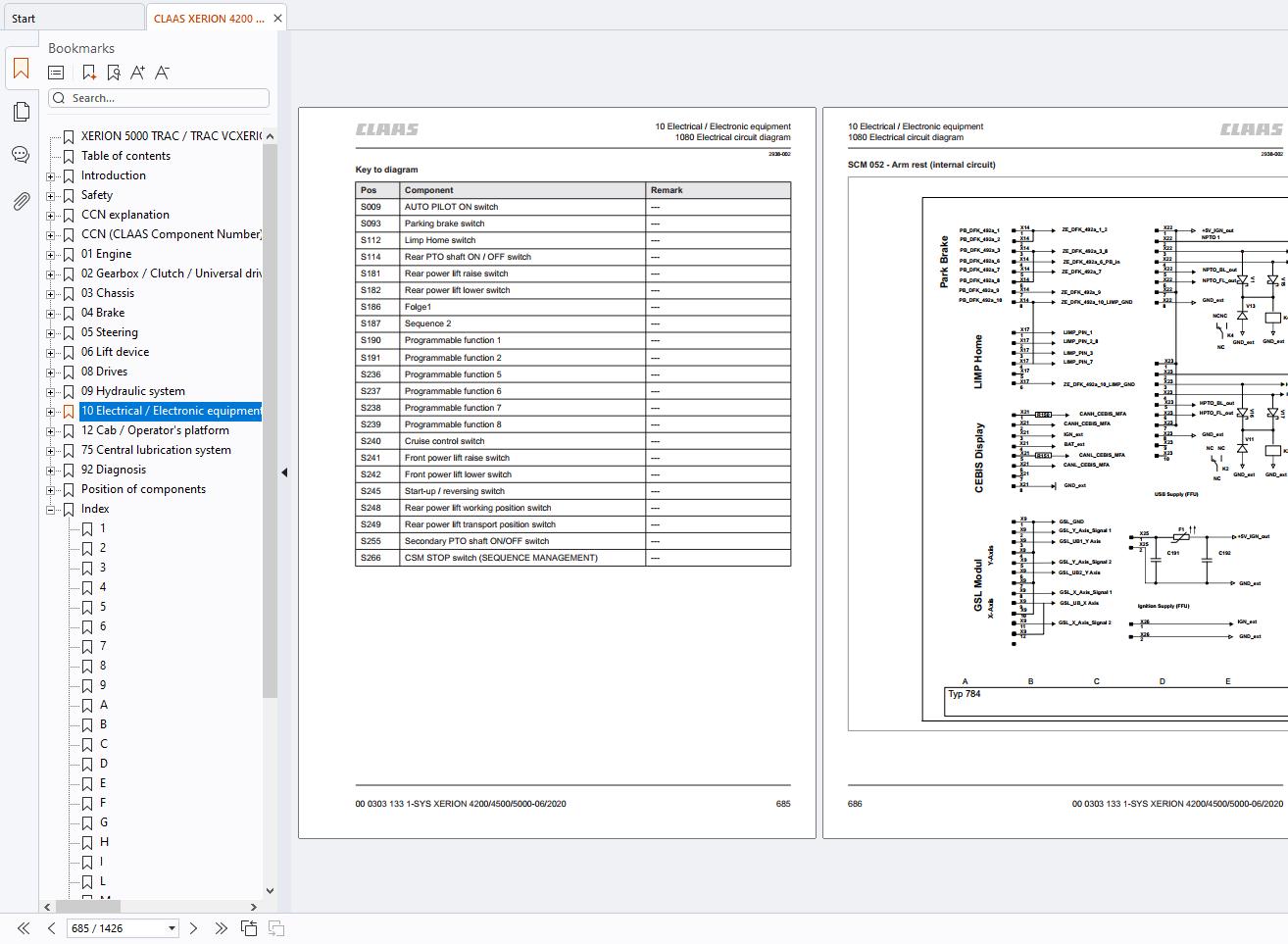Viewport: 1288px width, 944px height.
Task: Collapse the Index bookmark node
Action: pyautogui.click(x=51, y=510)
